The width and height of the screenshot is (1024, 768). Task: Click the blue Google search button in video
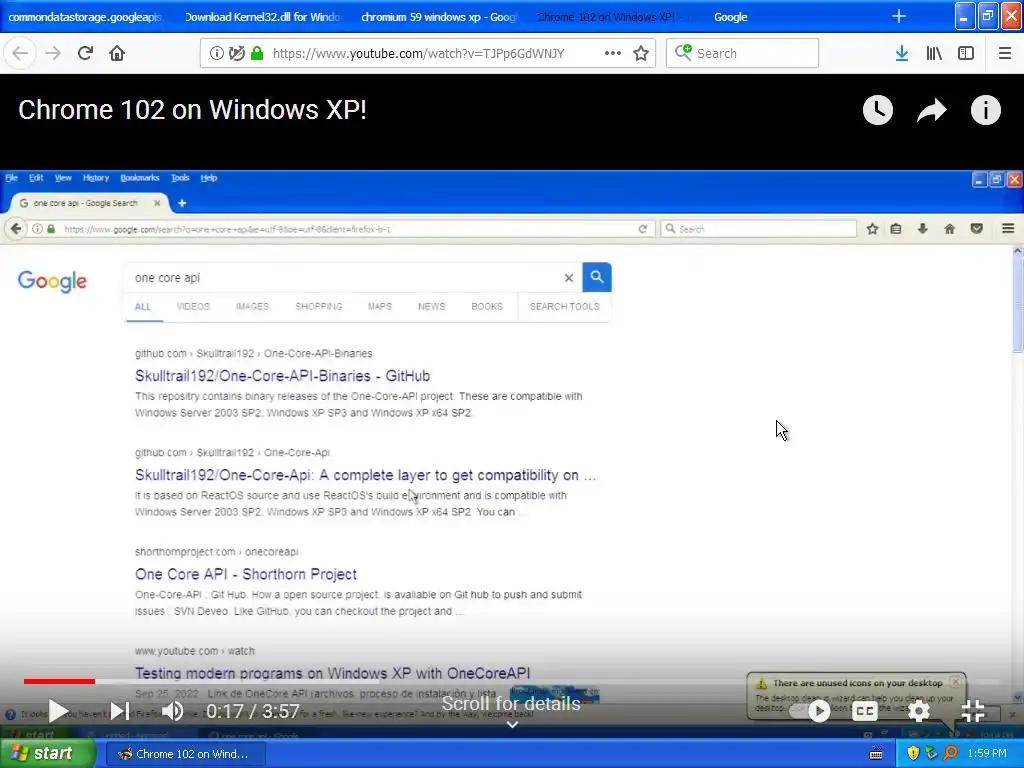point(597,277)
